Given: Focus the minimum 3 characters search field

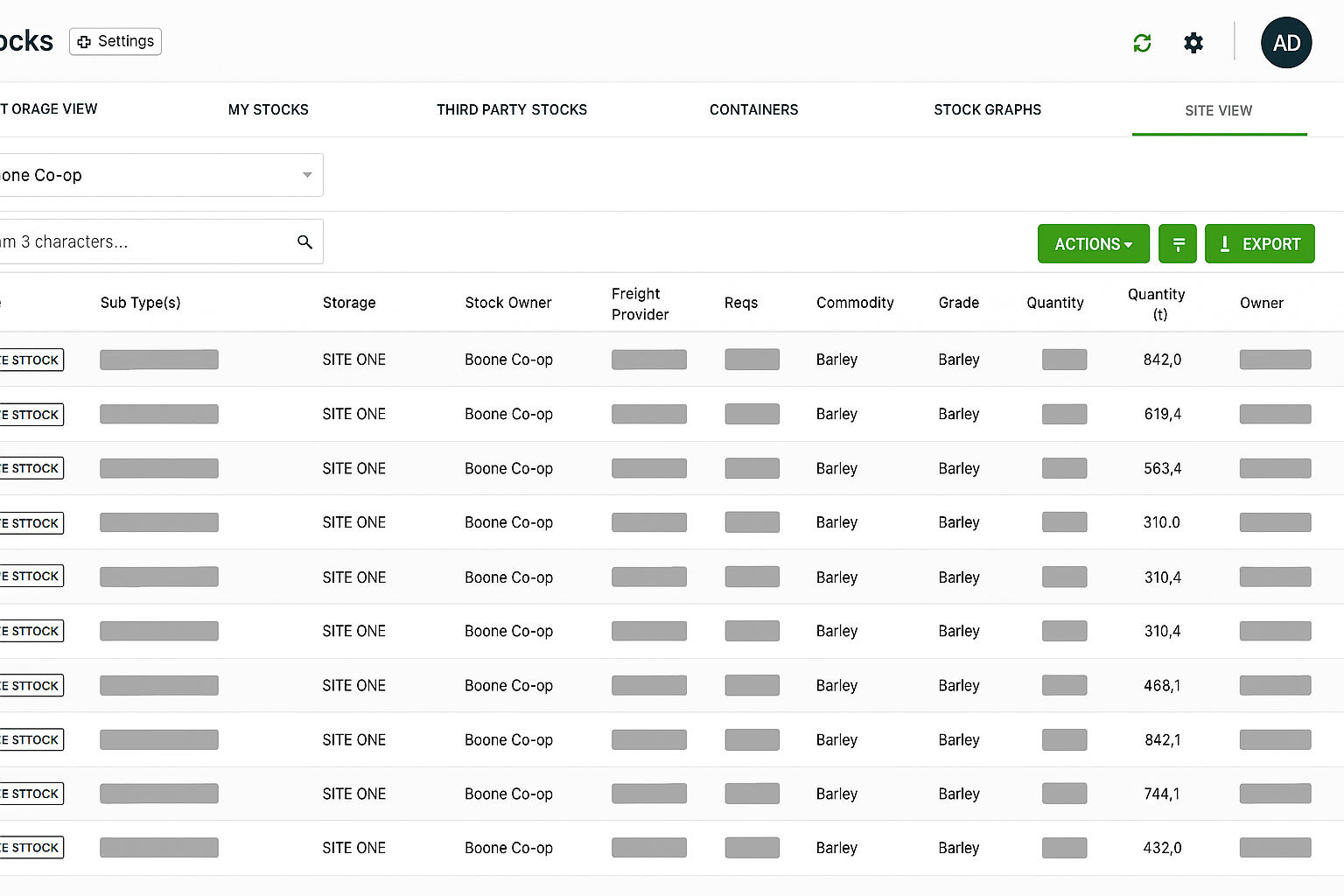Looking at the screenshot, I should click(140, 242).
